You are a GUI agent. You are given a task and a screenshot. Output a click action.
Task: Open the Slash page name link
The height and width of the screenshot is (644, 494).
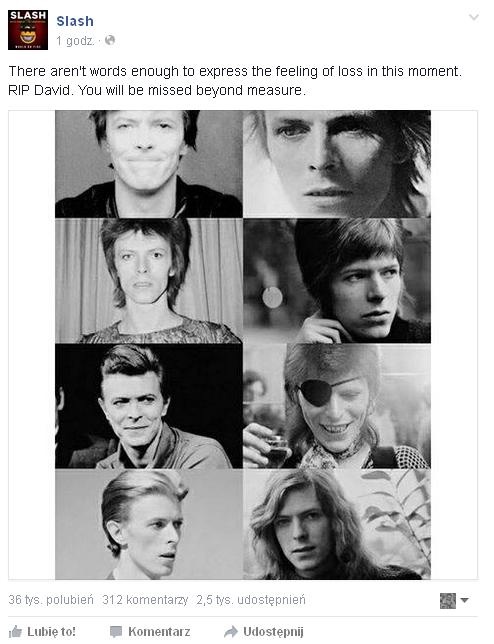tap(75, 21)
